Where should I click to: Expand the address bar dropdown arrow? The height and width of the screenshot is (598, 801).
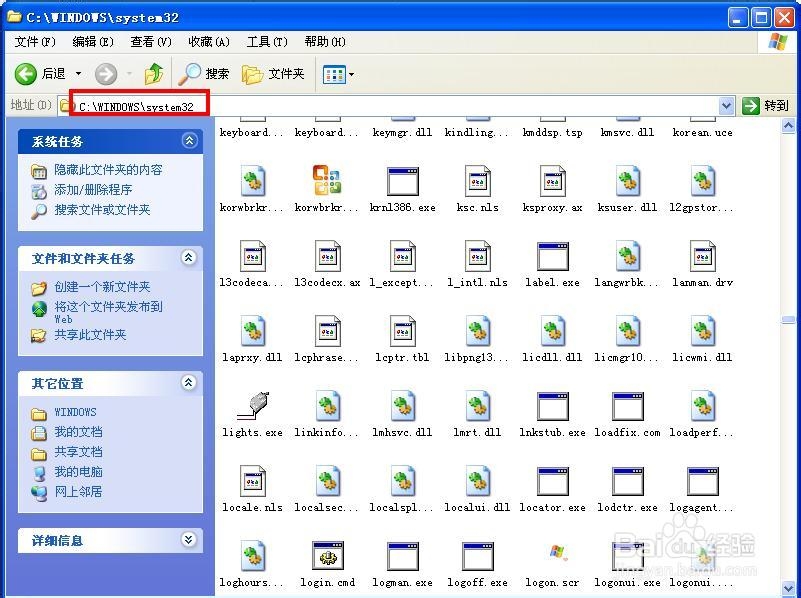tap(726, 106)
